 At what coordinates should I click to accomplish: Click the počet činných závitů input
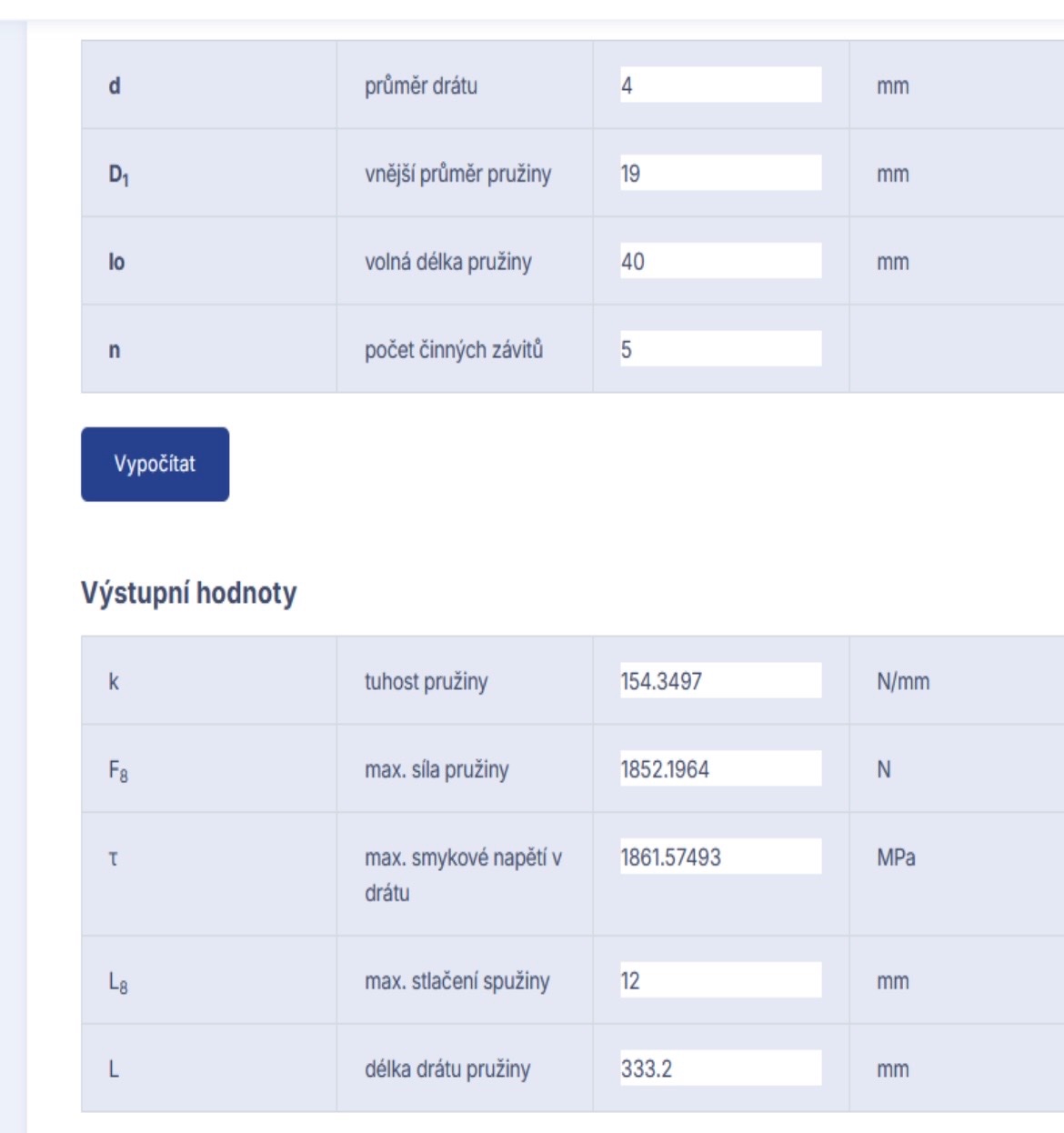pos(720,349)
